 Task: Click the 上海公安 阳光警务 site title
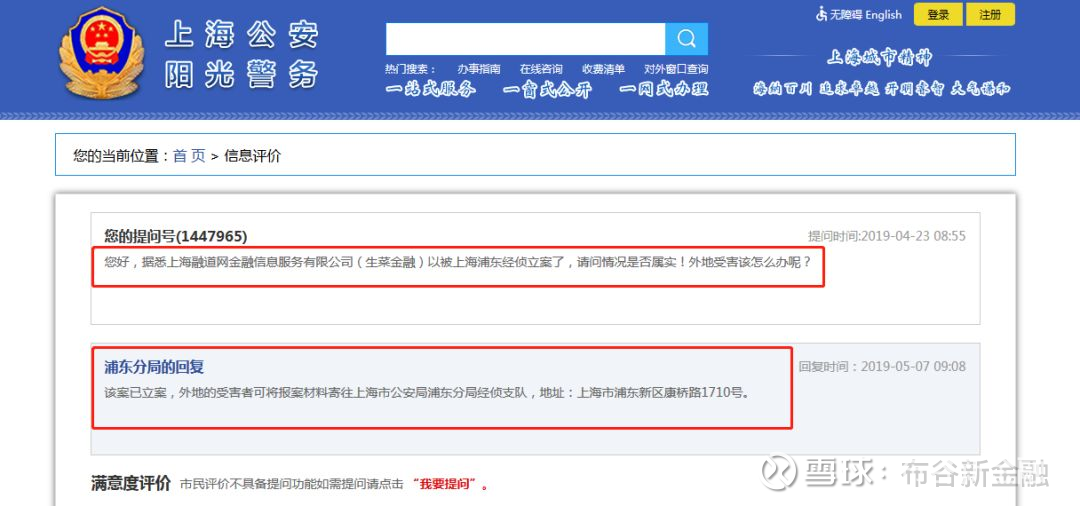(x=242, y=54)
